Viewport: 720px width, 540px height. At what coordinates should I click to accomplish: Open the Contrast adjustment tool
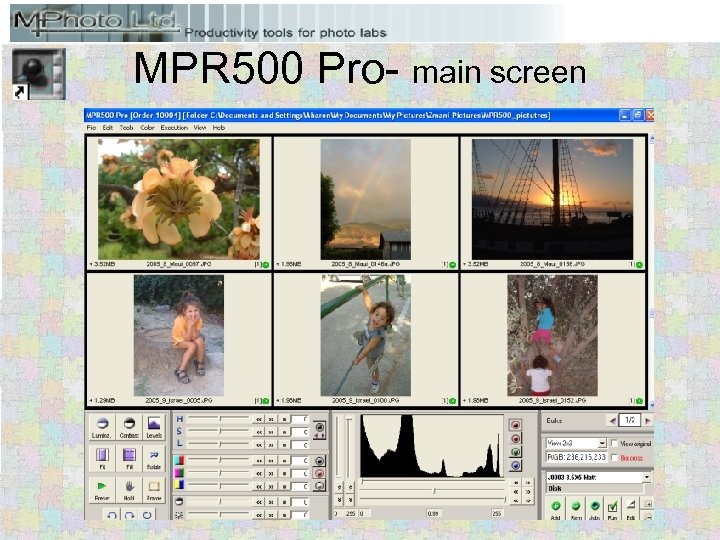(129, 428)
